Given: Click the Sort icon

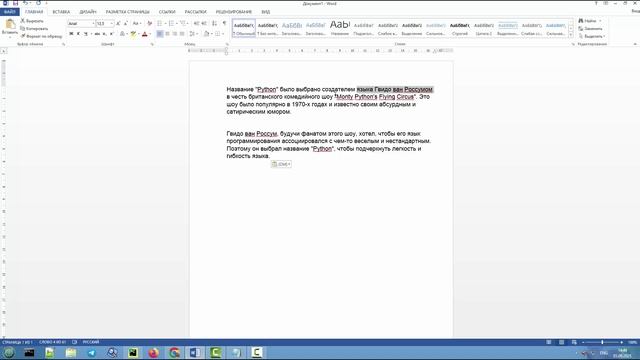Looking at the screenshot, I should 214,24.
